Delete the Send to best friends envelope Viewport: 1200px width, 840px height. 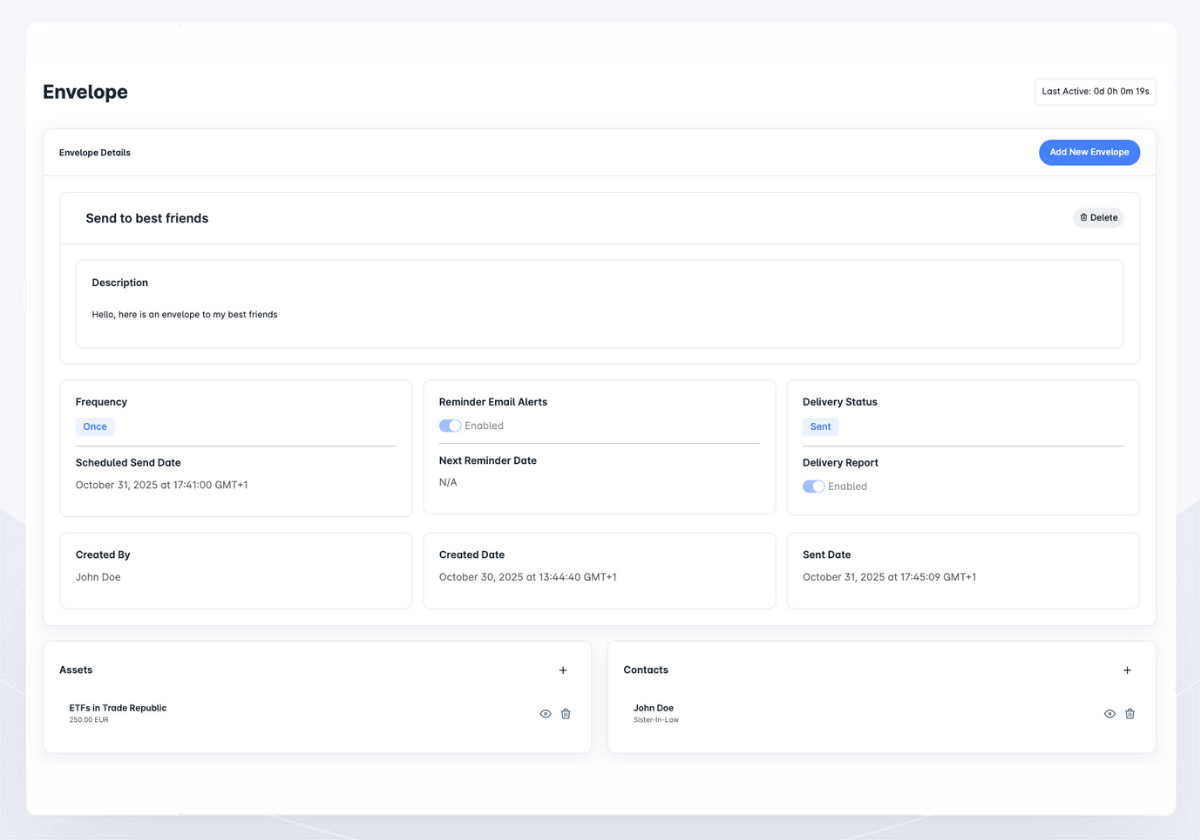[1098, 218]
